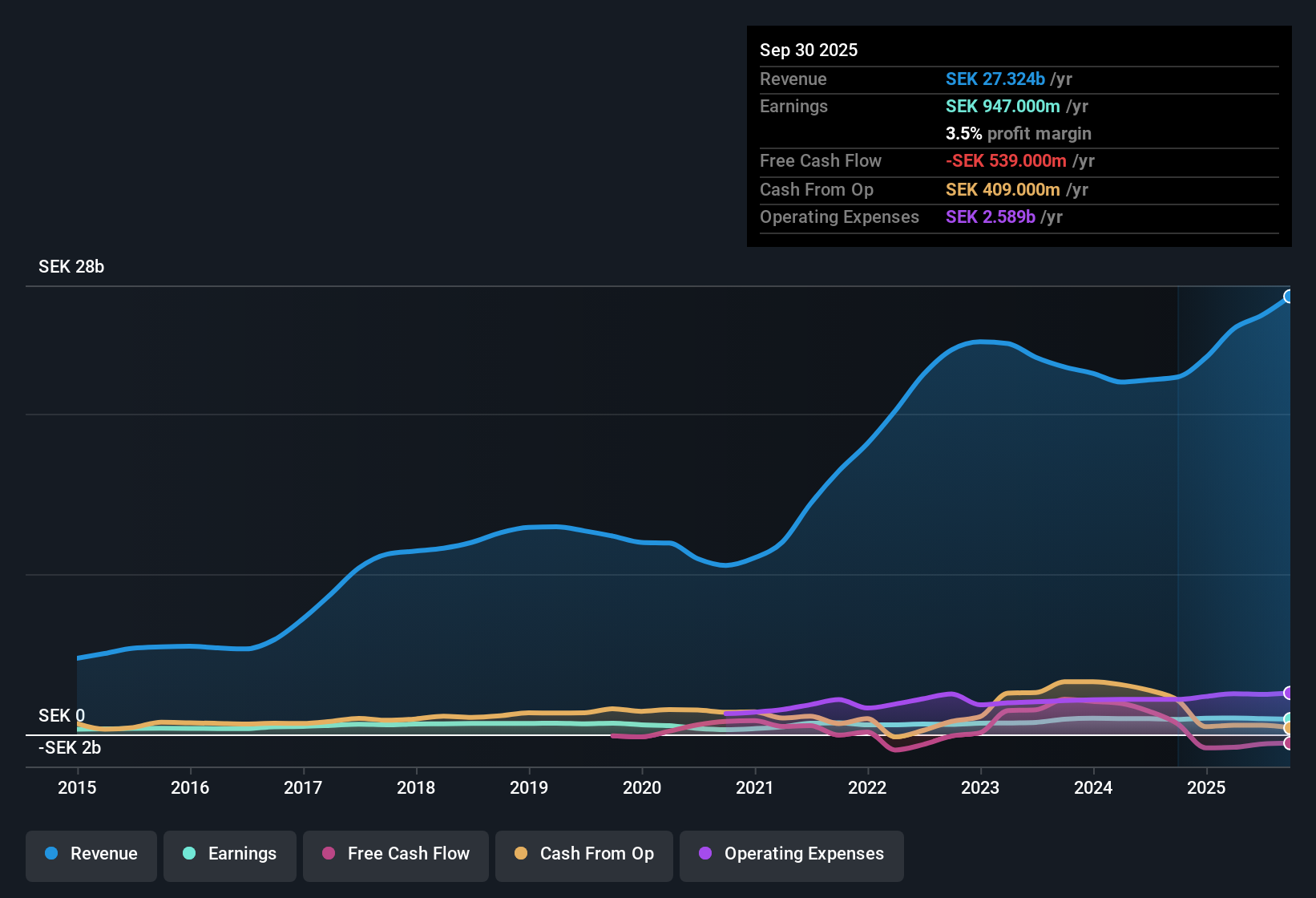The height and width of the screenshot is (898, 1316).
Task: Click the 2023 x-axis label
Action: click(x=980, y=788)
